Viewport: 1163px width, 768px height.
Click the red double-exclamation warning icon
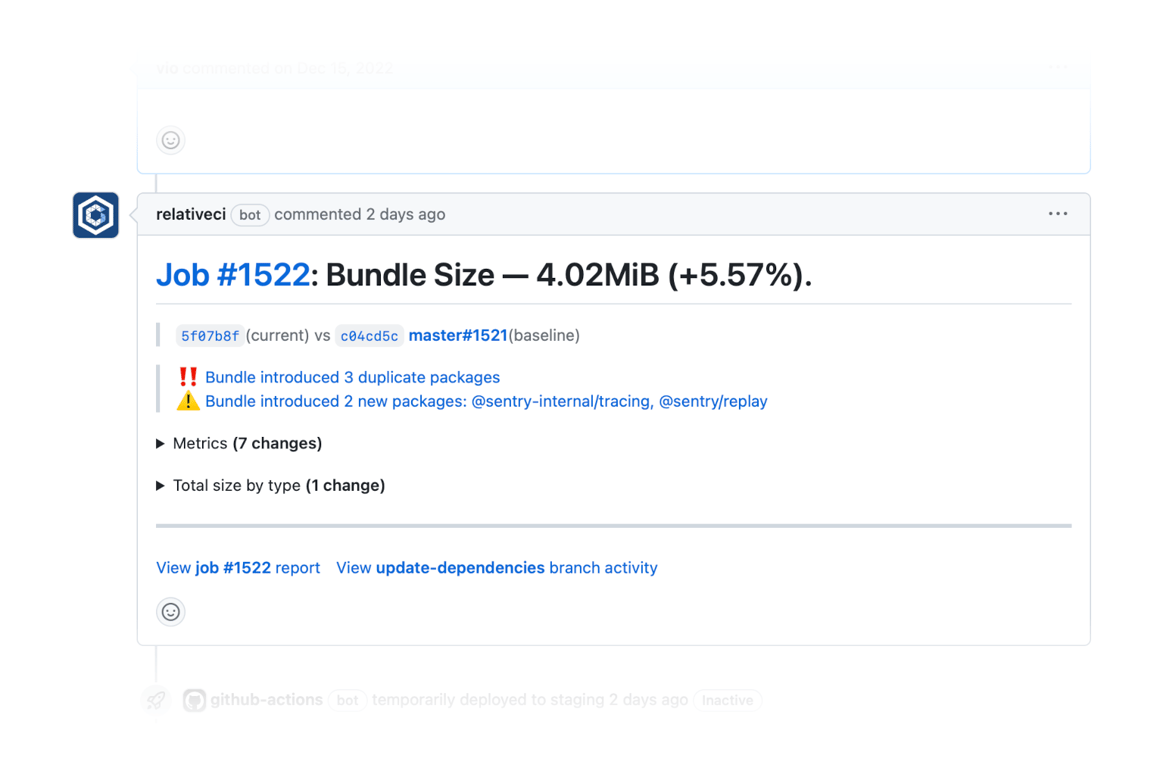(x=187, y=377)
